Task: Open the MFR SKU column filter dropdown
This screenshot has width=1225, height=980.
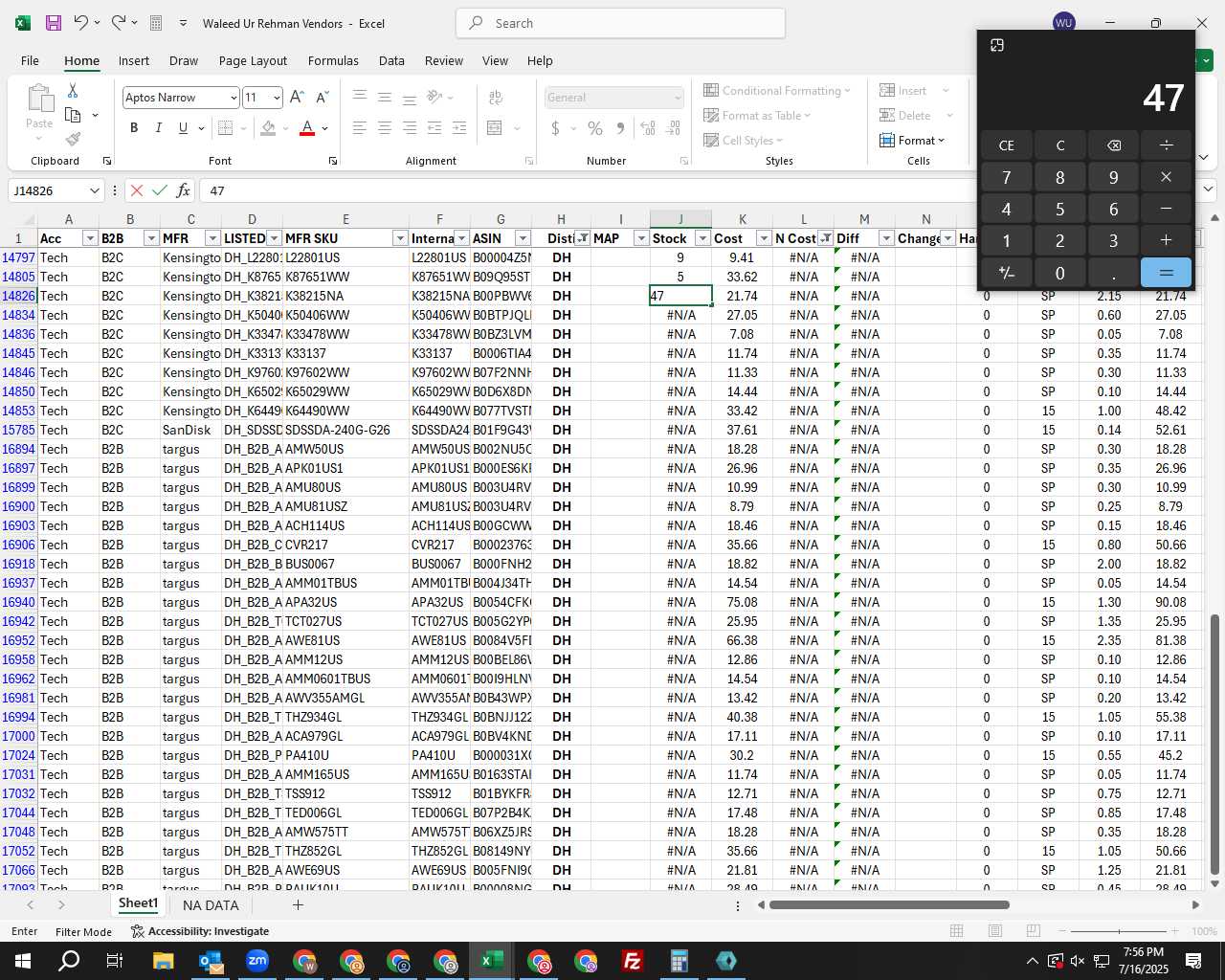Action: point(400,238)
